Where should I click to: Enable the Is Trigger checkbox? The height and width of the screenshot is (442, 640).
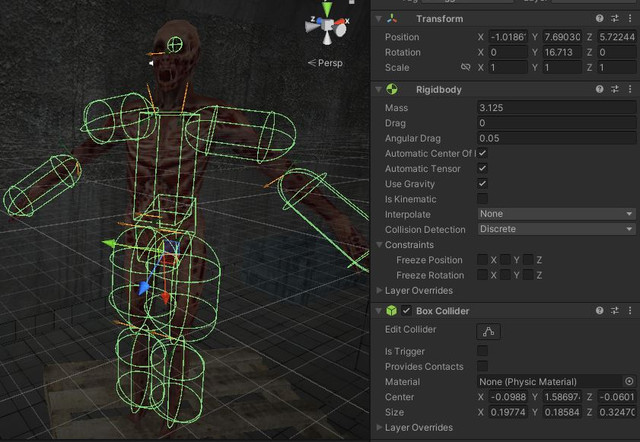click(x=483, y=351)
